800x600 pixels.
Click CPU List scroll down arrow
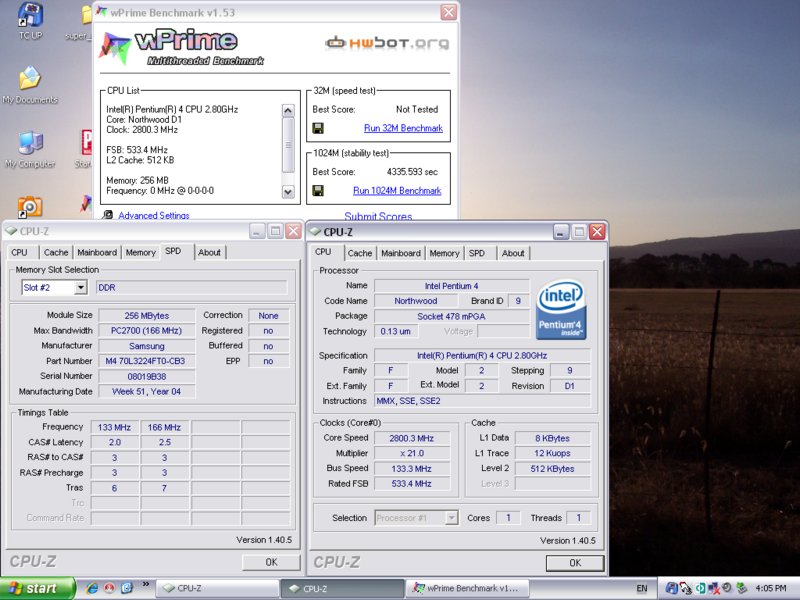click(288, 192)
